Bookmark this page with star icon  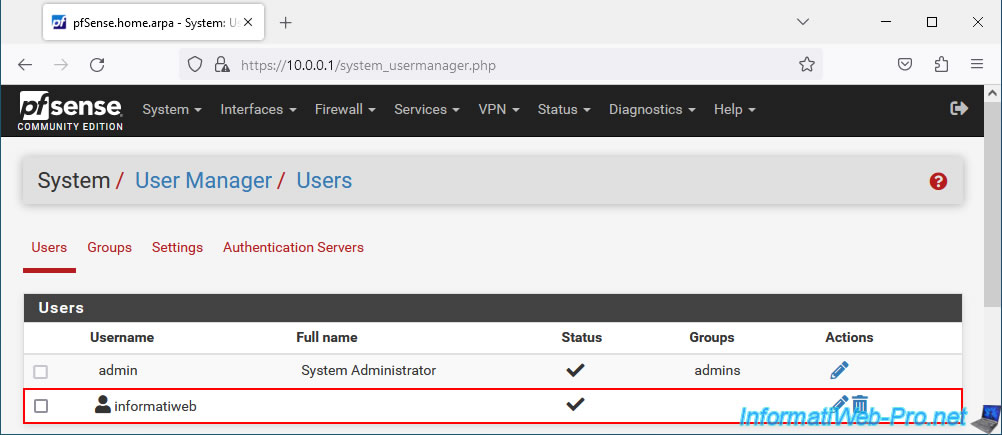click(x=806, y=65)
